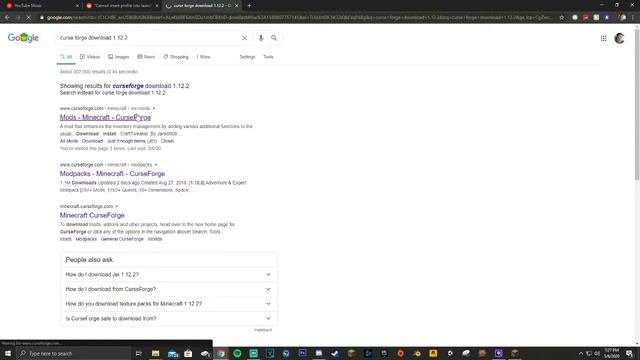Open the search Tools menu
Image resolution: width=640 pixels, height=360 pixels.
coord(268,57)
